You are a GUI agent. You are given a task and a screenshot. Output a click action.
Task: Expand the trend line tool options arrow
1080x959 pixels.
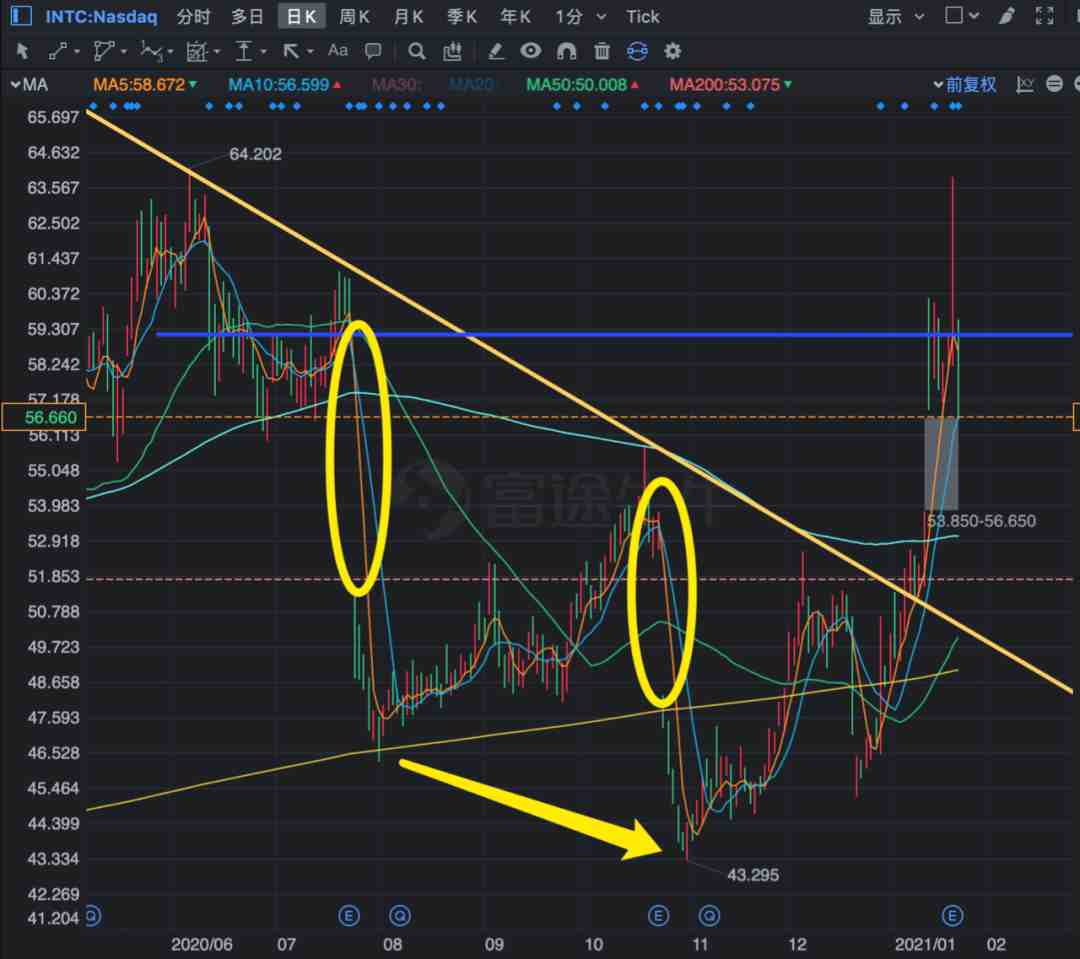tap(76, 52)
